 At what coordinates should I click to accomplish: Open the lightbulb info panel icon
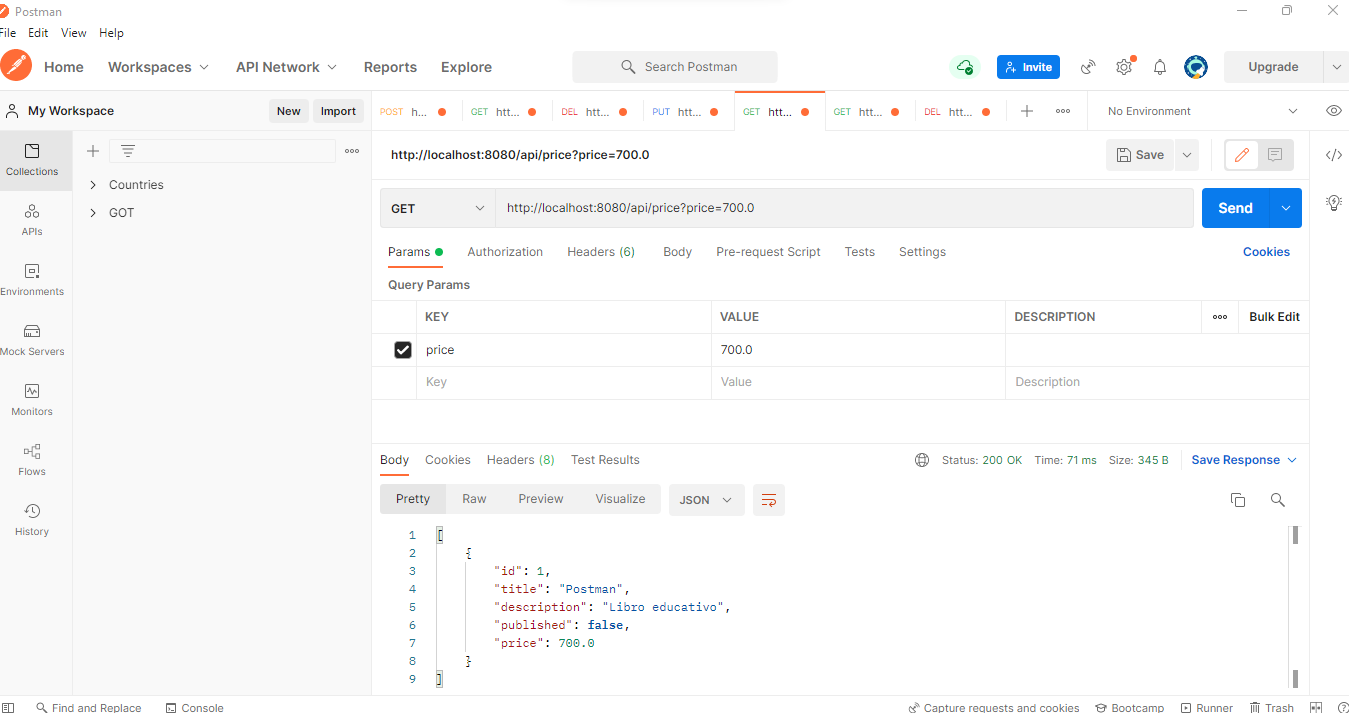(1333, 203)
